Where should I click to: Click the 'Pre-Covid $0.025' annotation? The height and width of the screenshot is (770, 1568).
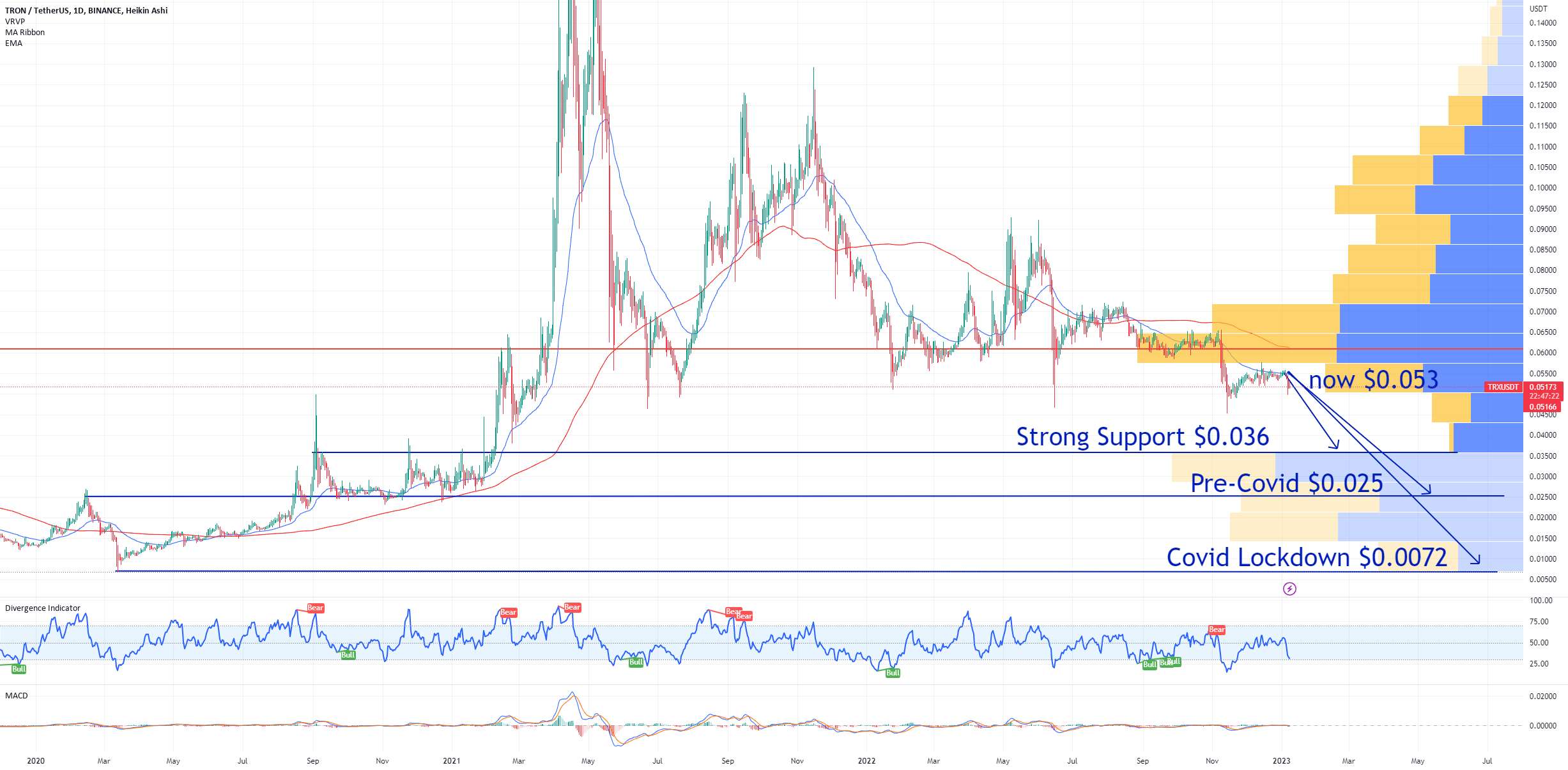[1286, 483]
